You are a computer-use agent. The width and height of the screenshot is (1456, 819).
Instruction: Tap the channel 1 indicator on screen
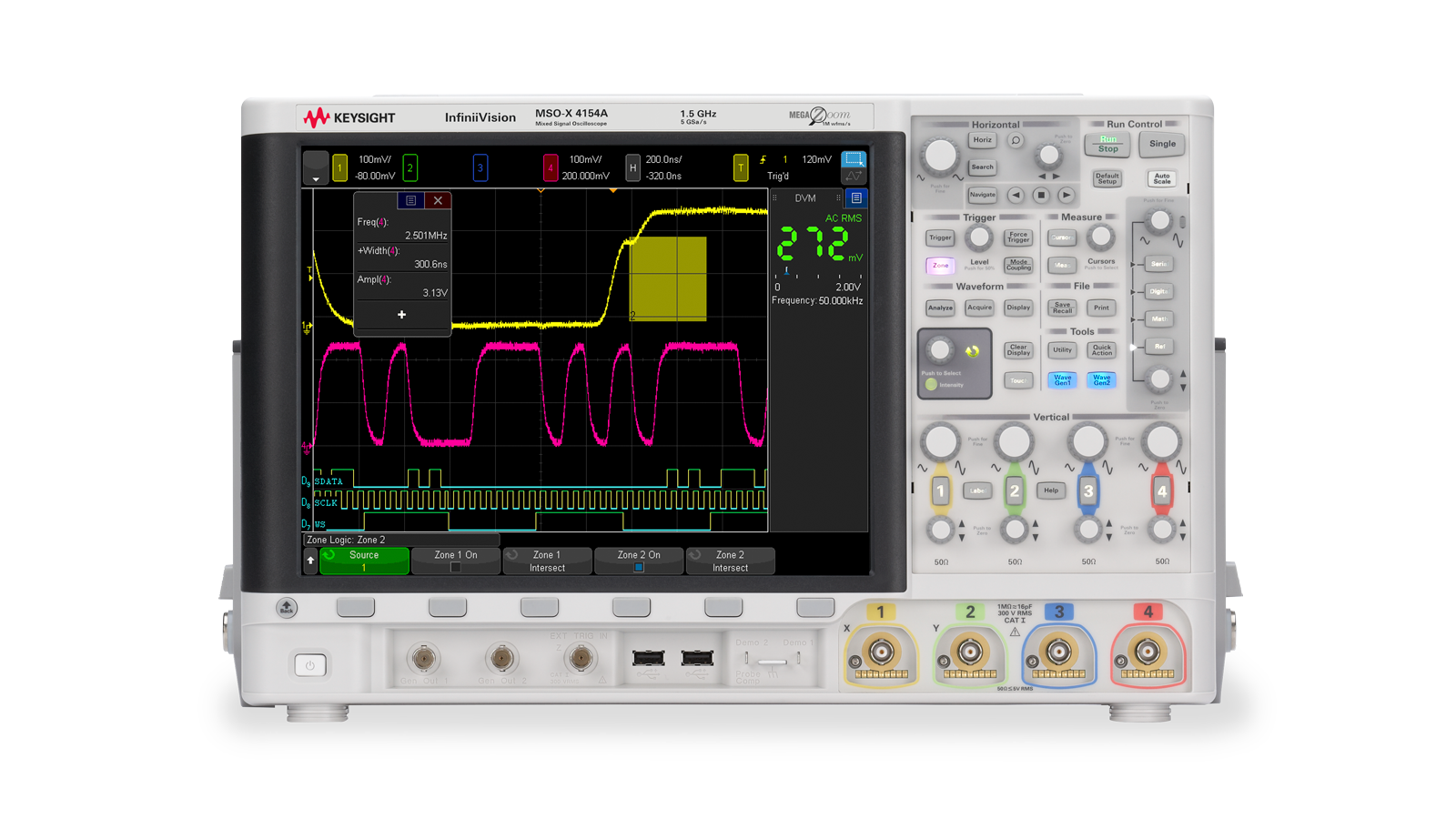[x=339, y=167]
